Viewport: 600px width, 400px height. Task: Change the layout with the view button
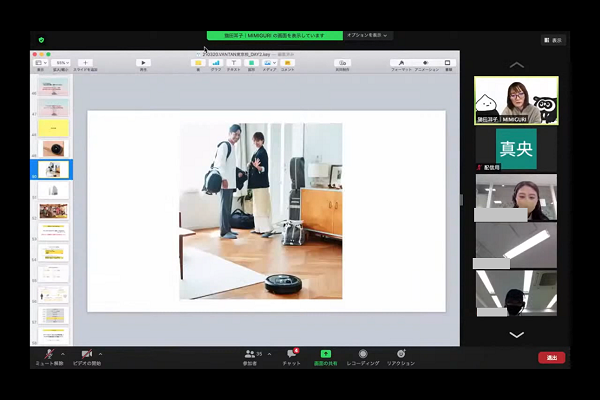[x=552, y=40]
